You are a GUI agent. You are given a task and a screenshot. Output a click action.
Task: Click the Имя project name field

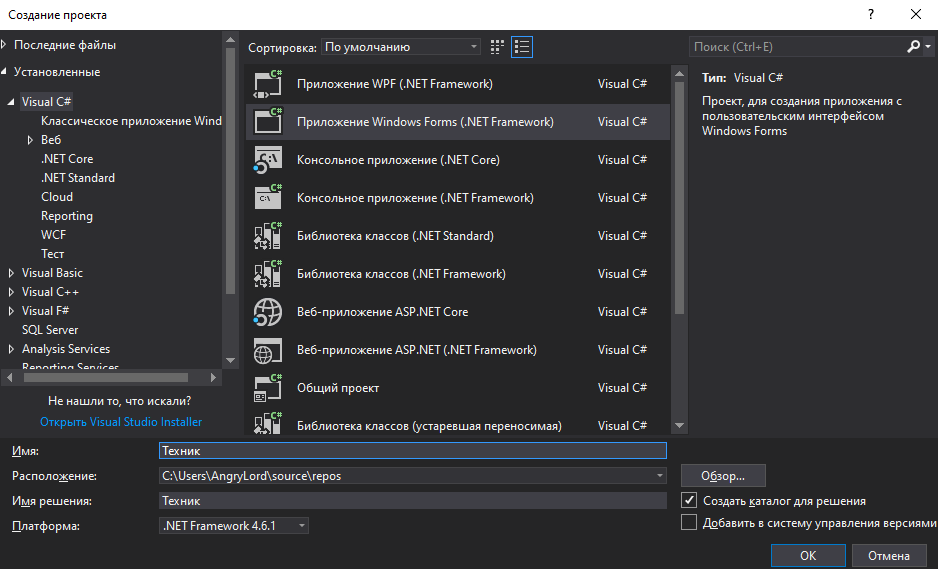413,451
